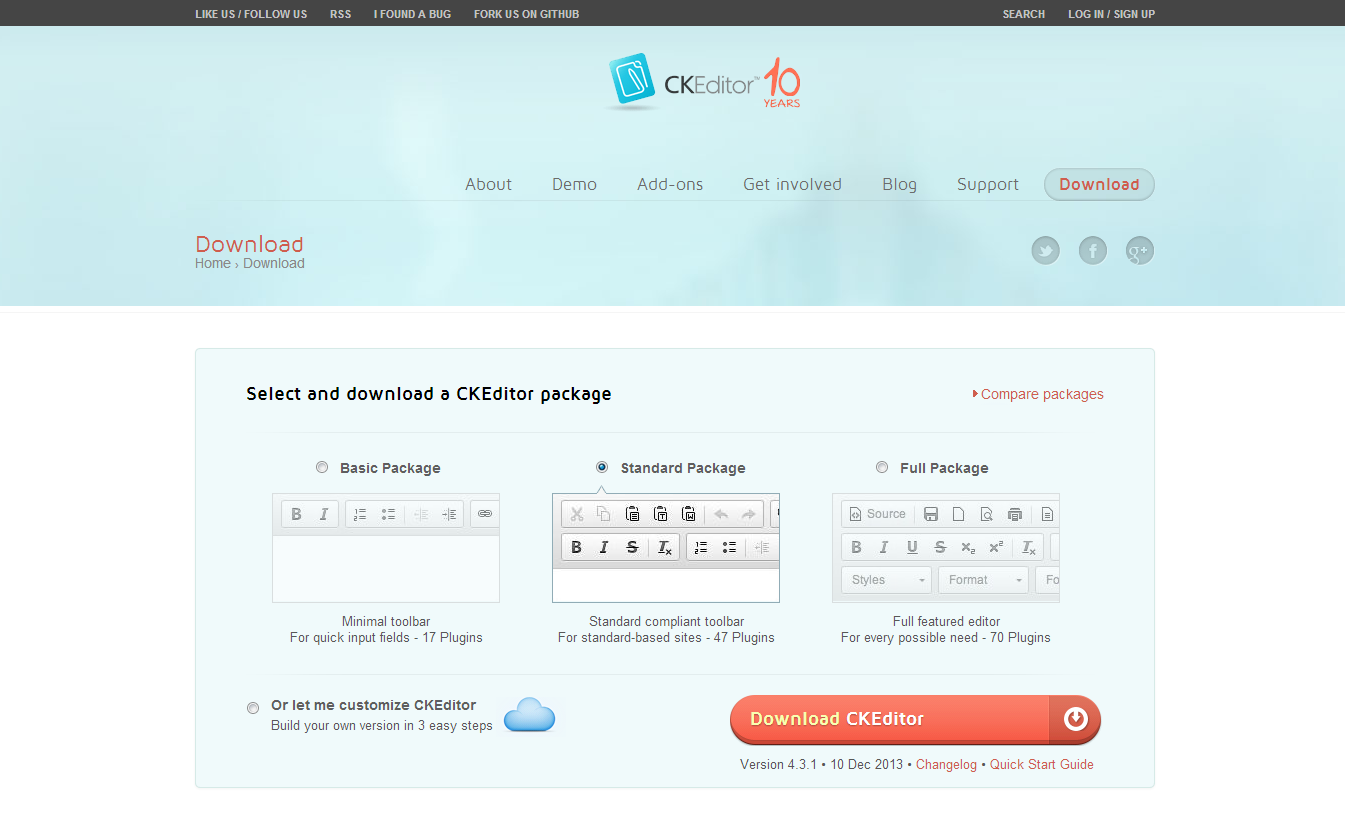Open the Add-ons section
Viewport: 1345px width, 839px height.
pyautogui.click(x=670, y=184)
